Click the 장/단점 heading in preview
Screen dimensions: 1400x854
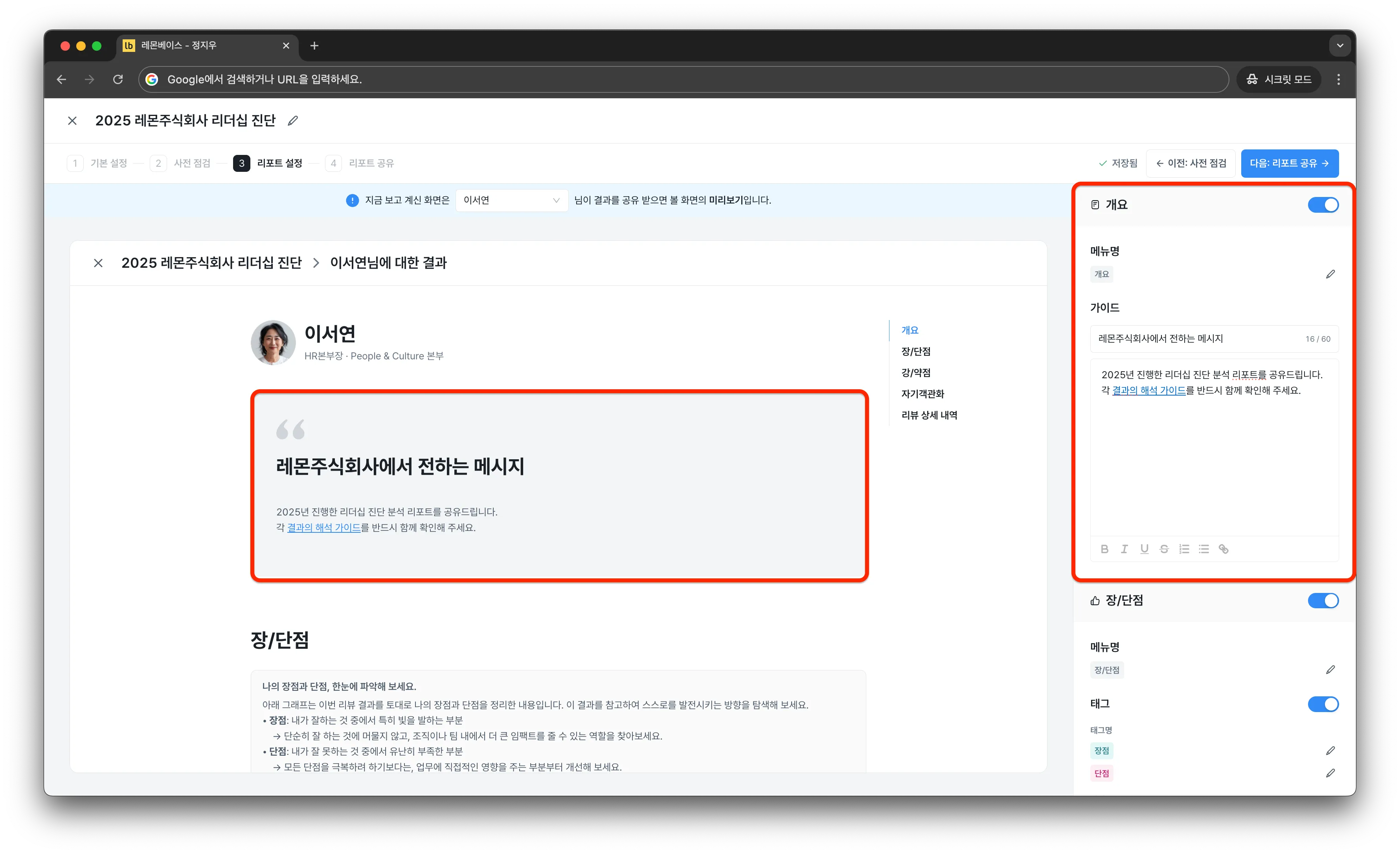(279, 640)
